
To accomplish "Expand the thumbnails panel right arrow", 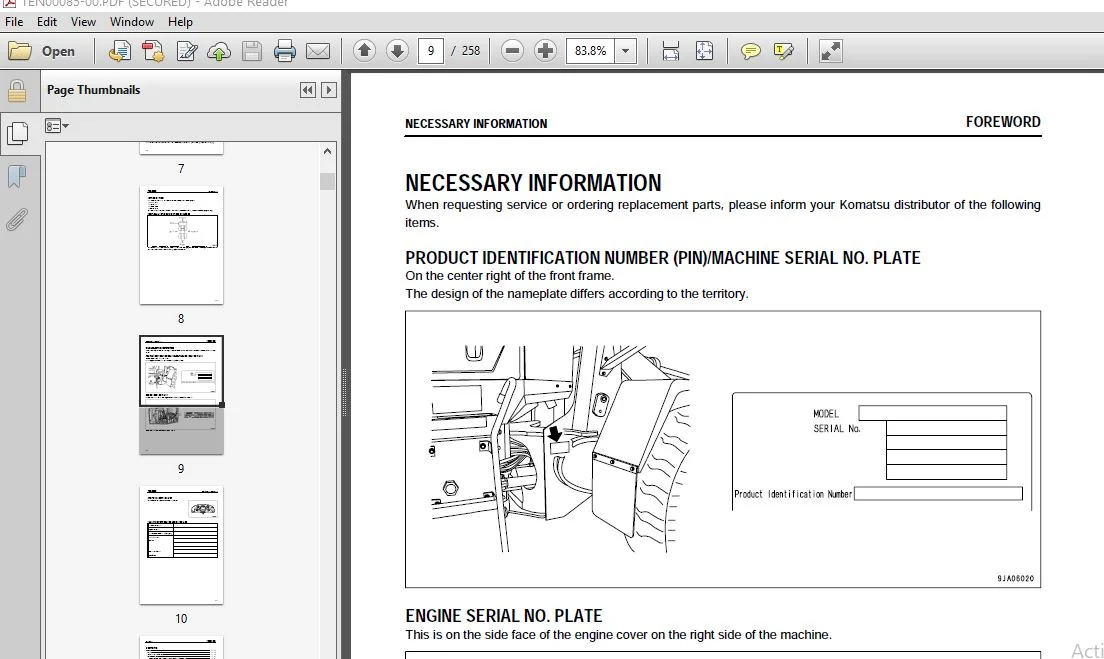I will 329,90.
